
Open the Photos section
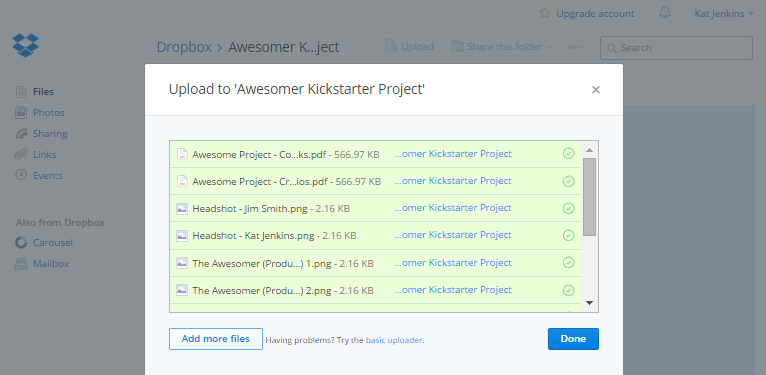[x=48, y=112]
